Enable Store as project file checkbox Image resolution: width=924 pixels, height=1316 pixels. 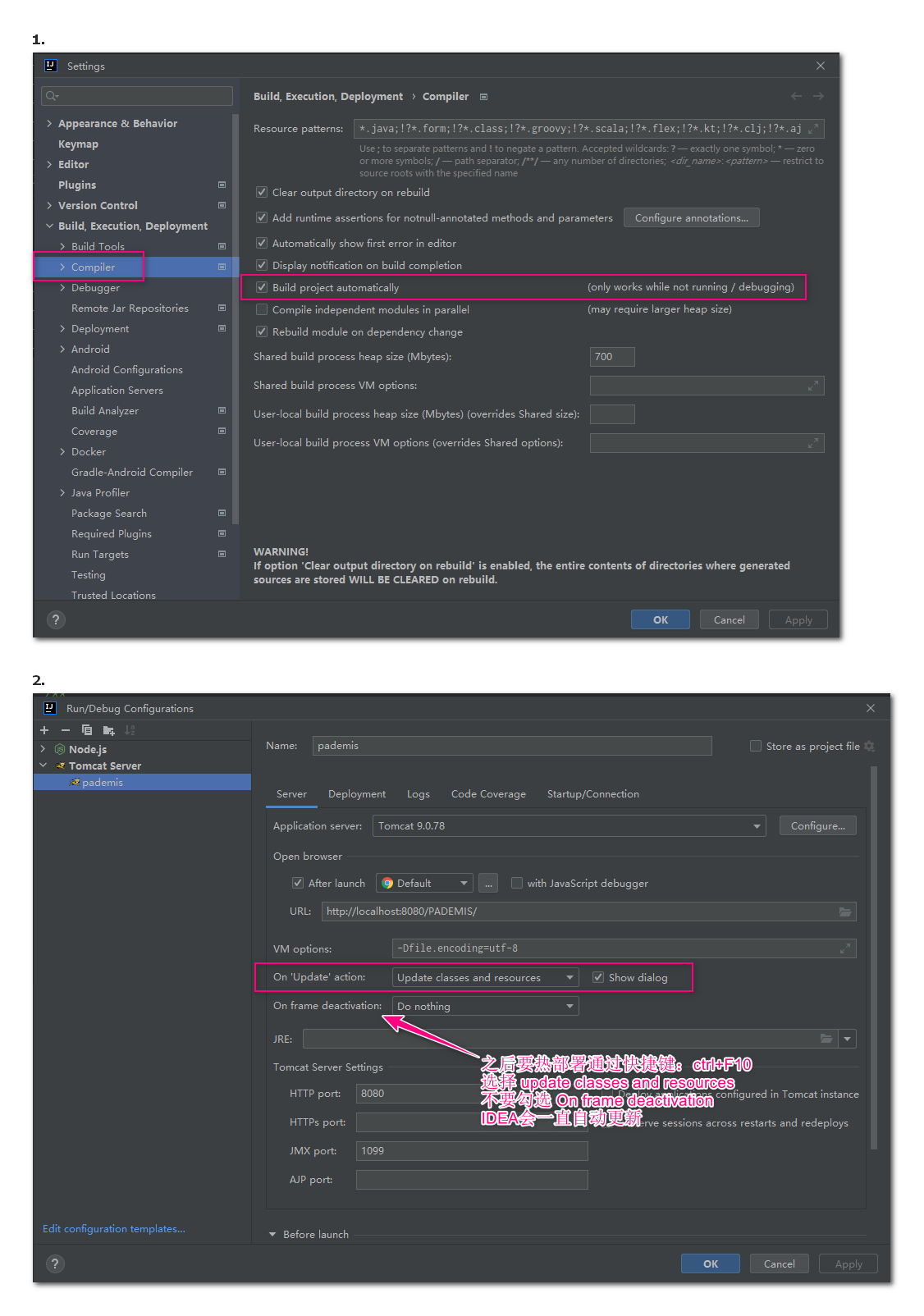tap(756, 746)
